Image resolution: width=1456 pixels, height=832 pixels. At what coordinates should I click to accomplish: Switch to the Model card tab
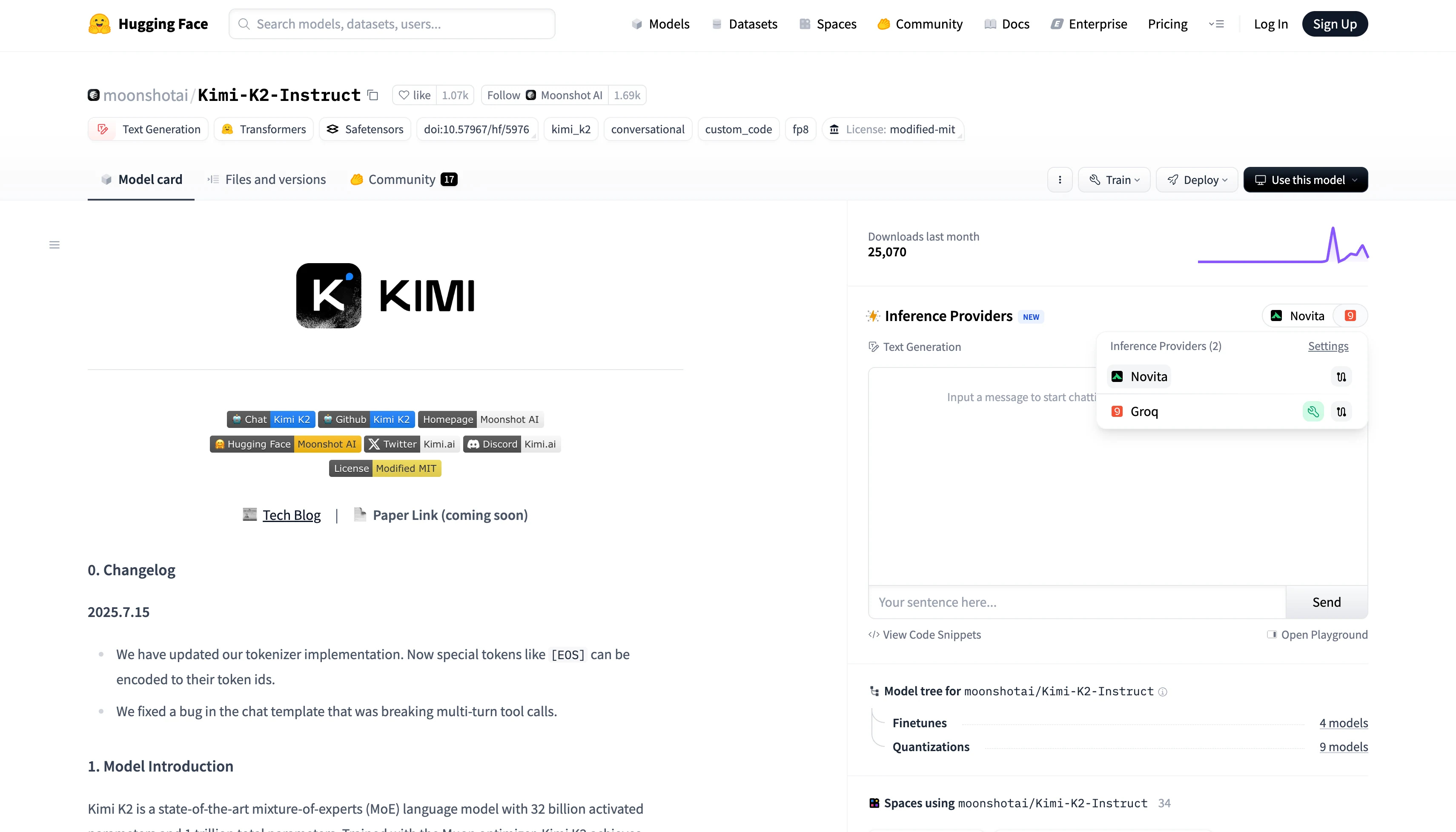coord(141,180)
